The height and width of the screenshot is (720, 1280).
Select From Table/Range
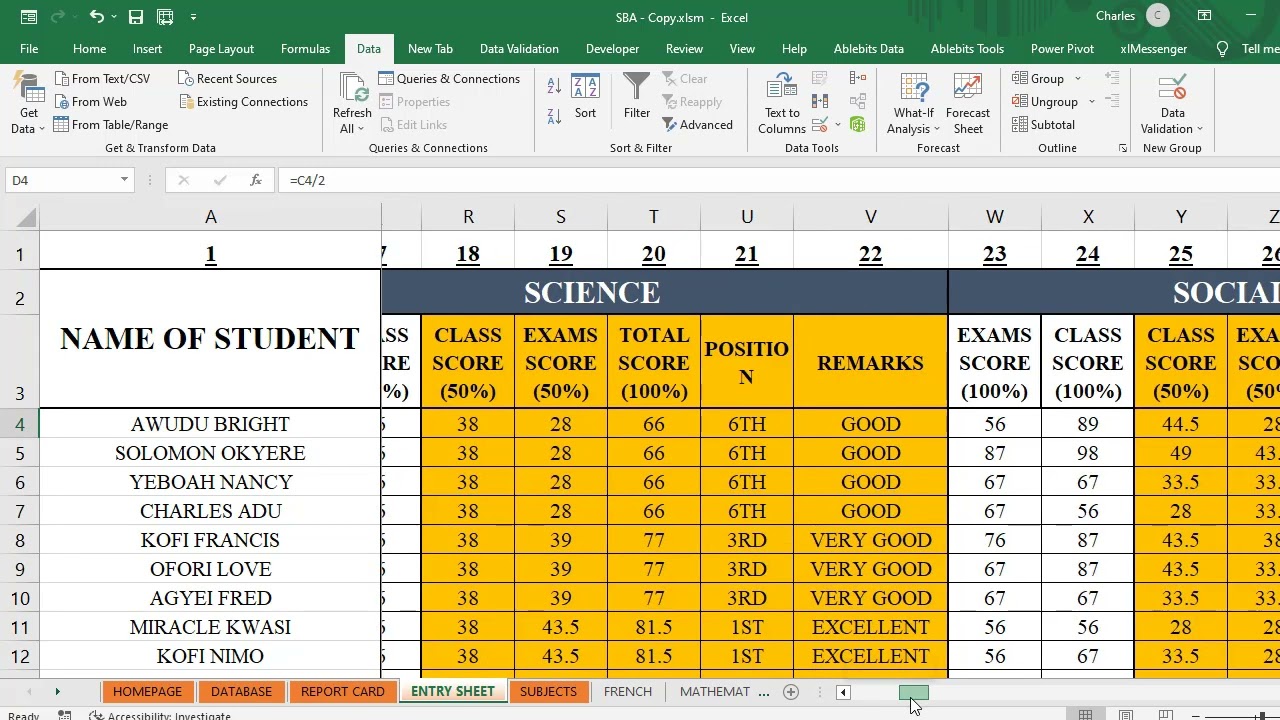coord(110,124)
